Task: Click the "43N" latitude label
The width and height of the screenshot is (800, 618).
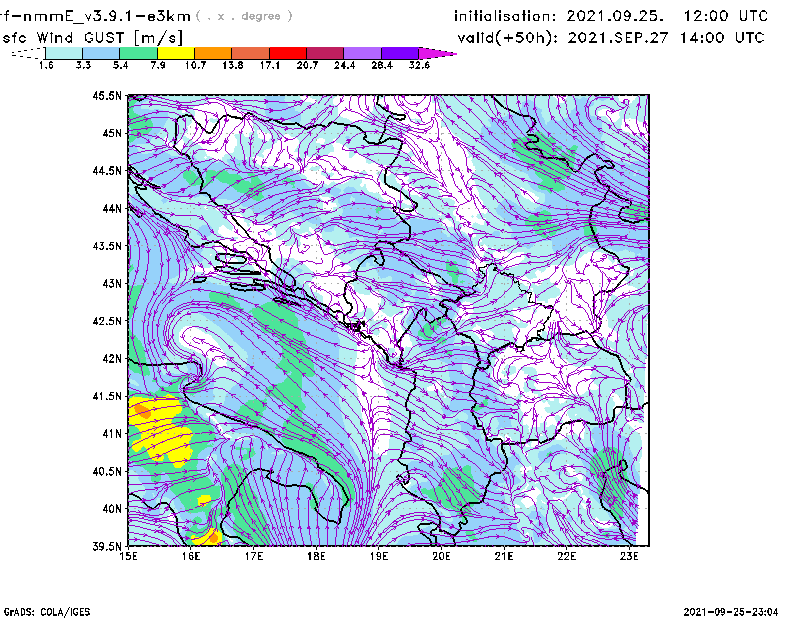Action: [112, 283]
